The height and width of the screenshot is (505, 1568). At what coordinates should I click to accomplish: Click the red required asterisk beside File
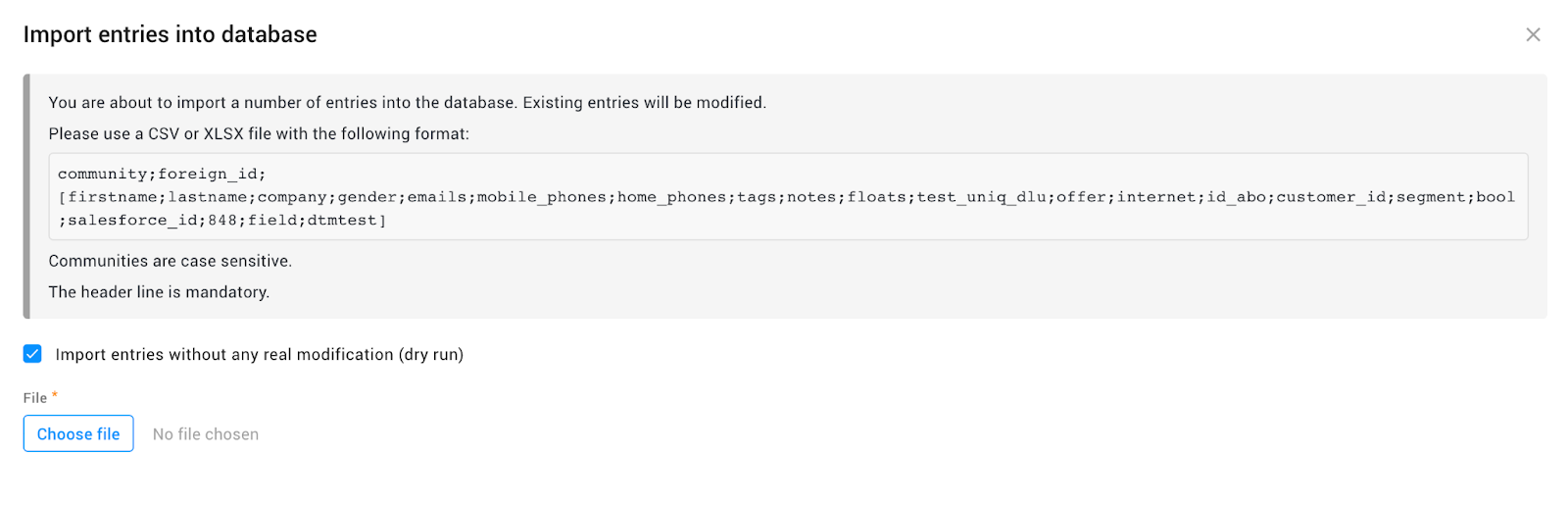point(55,396)
